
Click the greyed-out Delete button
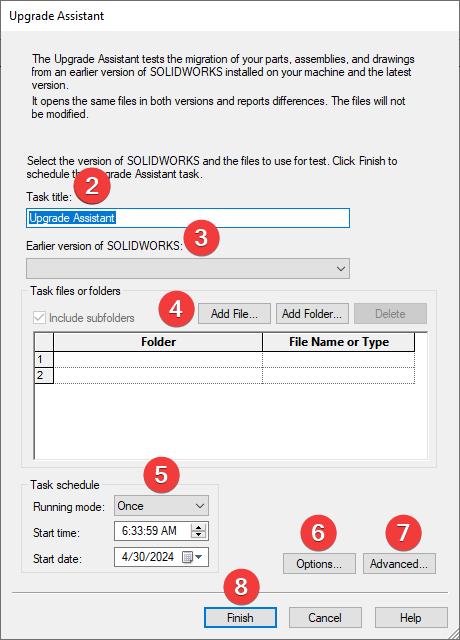coord(390,313)
